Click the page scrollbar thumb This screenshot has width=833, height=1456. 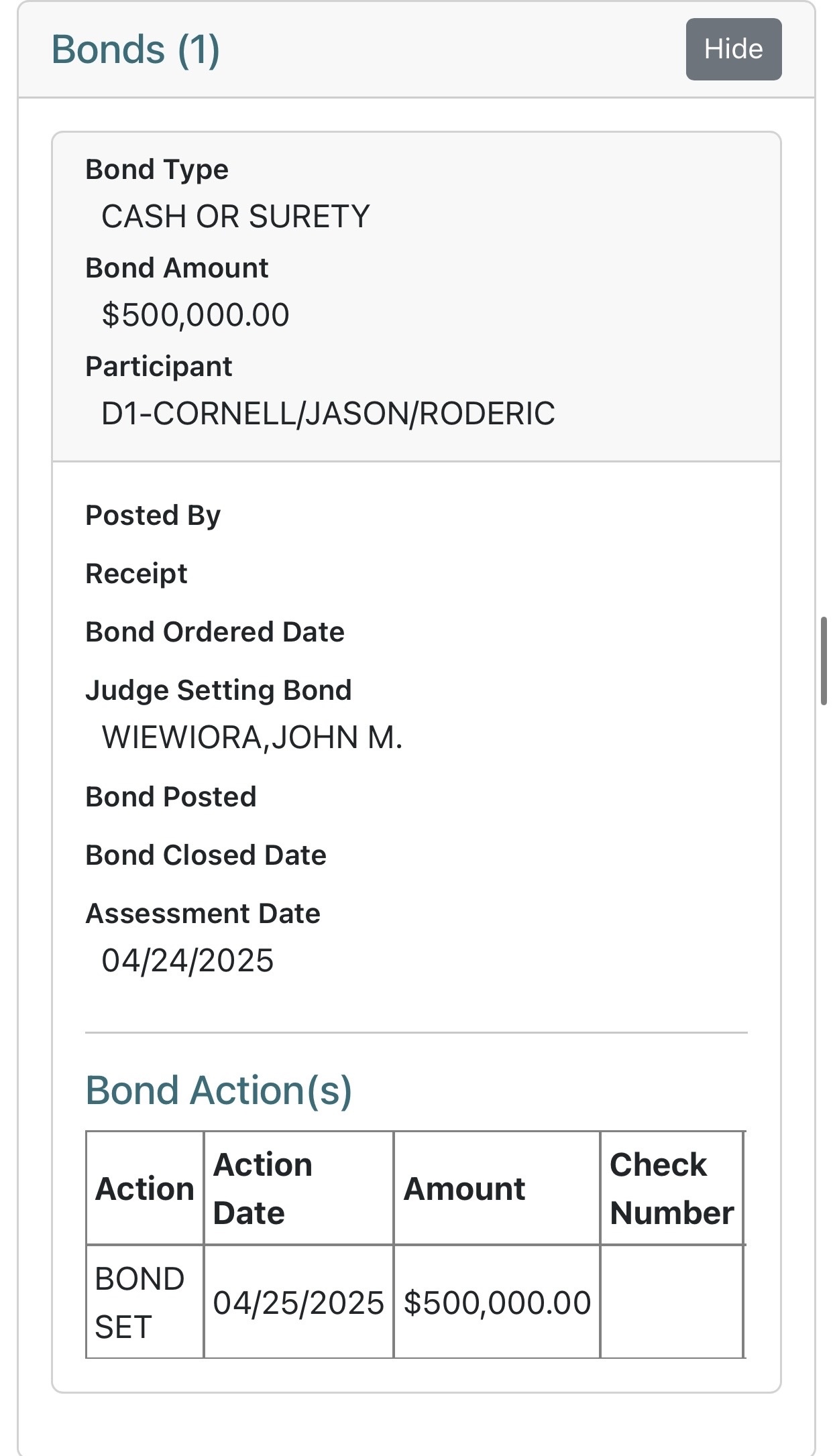click(824, 661)
